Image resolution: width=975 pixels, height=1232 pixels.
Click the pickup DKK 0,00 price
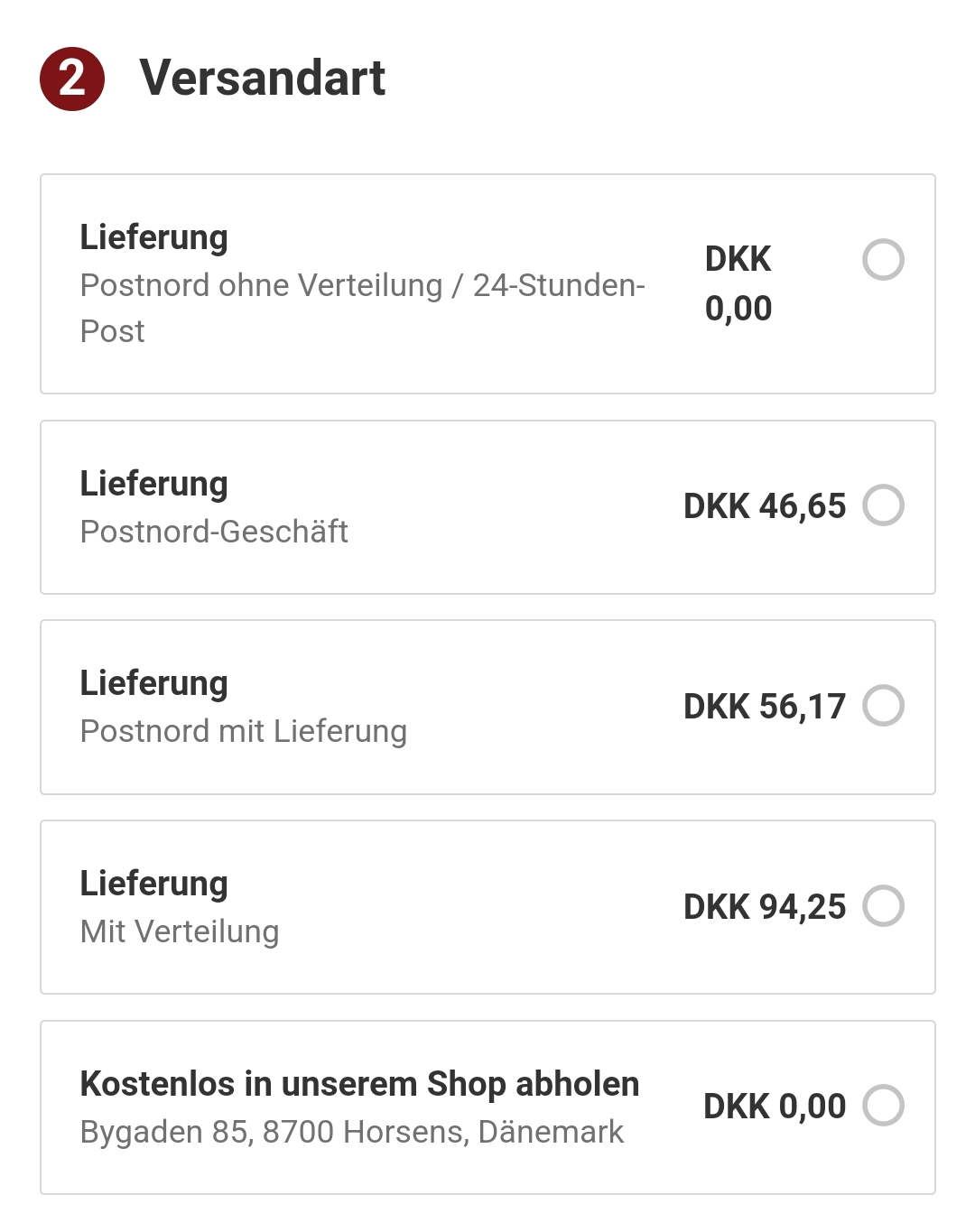click(x=775, y=1107)
